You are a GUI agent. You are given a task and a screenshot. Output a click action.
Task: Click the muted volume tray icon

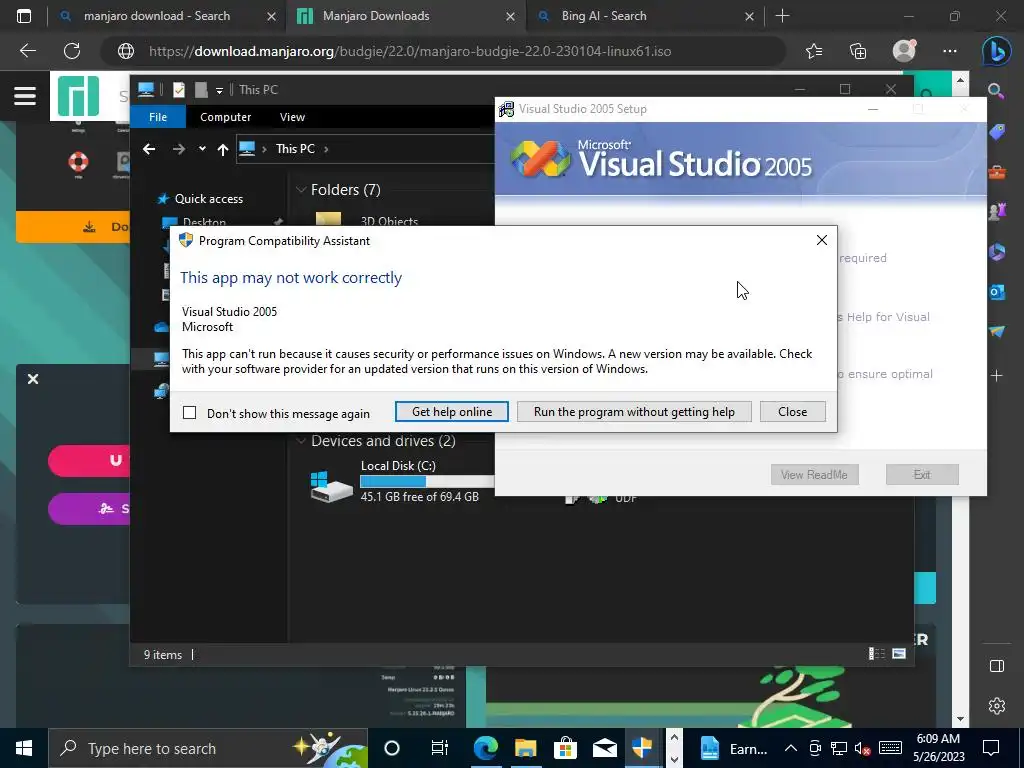coord(863,748)
